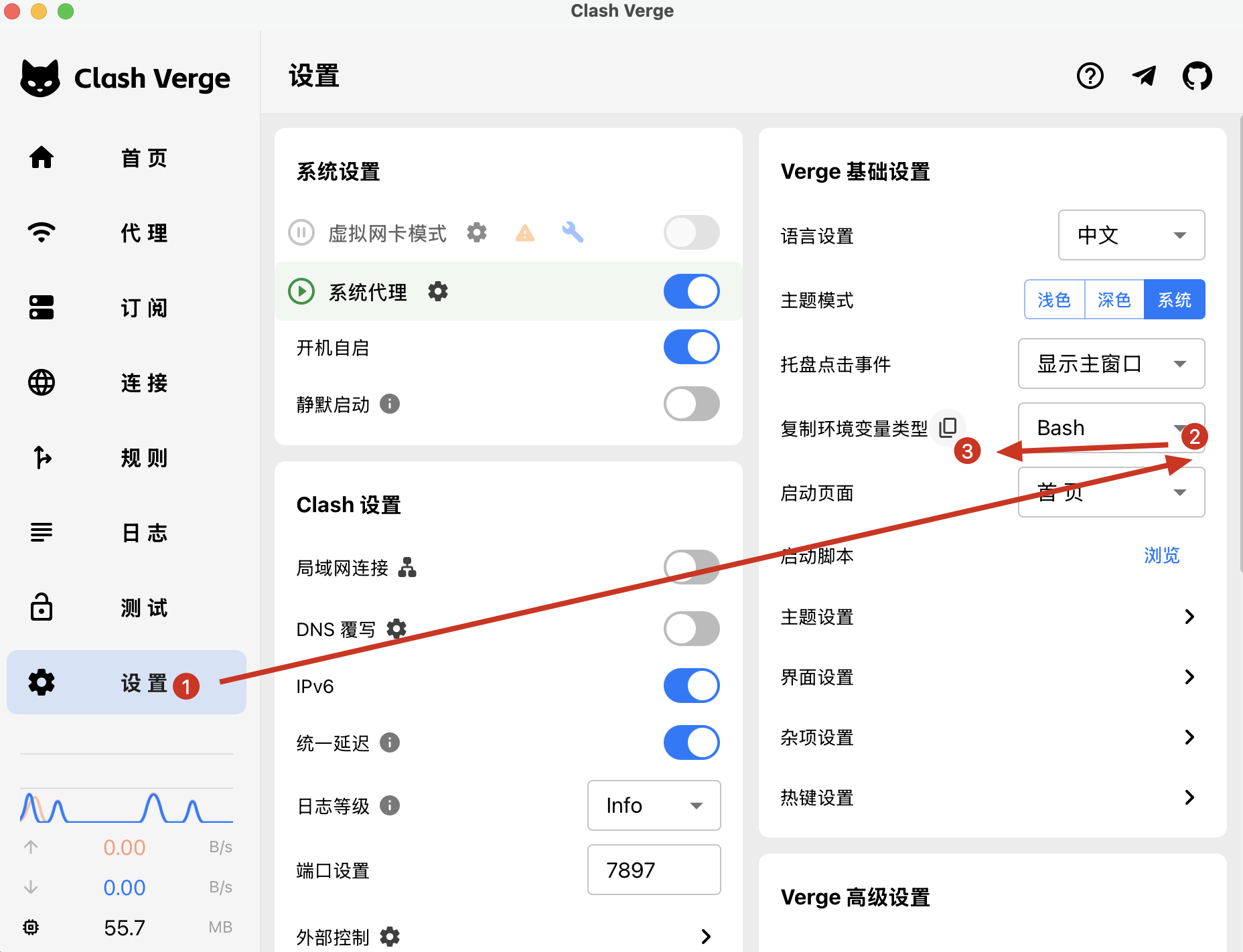
Task: Open the help documentation icon
Action: (x=1090, y=76)
